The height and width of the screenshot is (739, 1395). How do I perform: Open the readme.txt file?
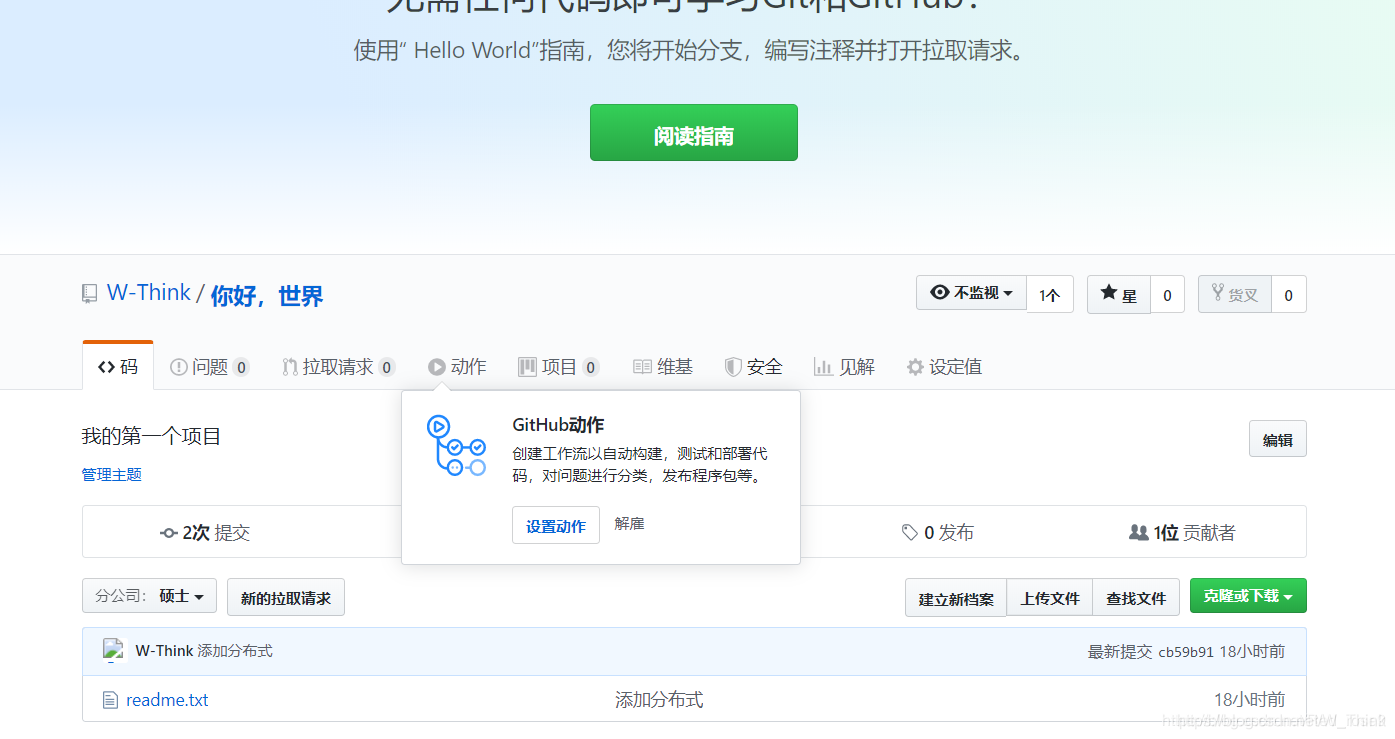click(x=167, y=700)
